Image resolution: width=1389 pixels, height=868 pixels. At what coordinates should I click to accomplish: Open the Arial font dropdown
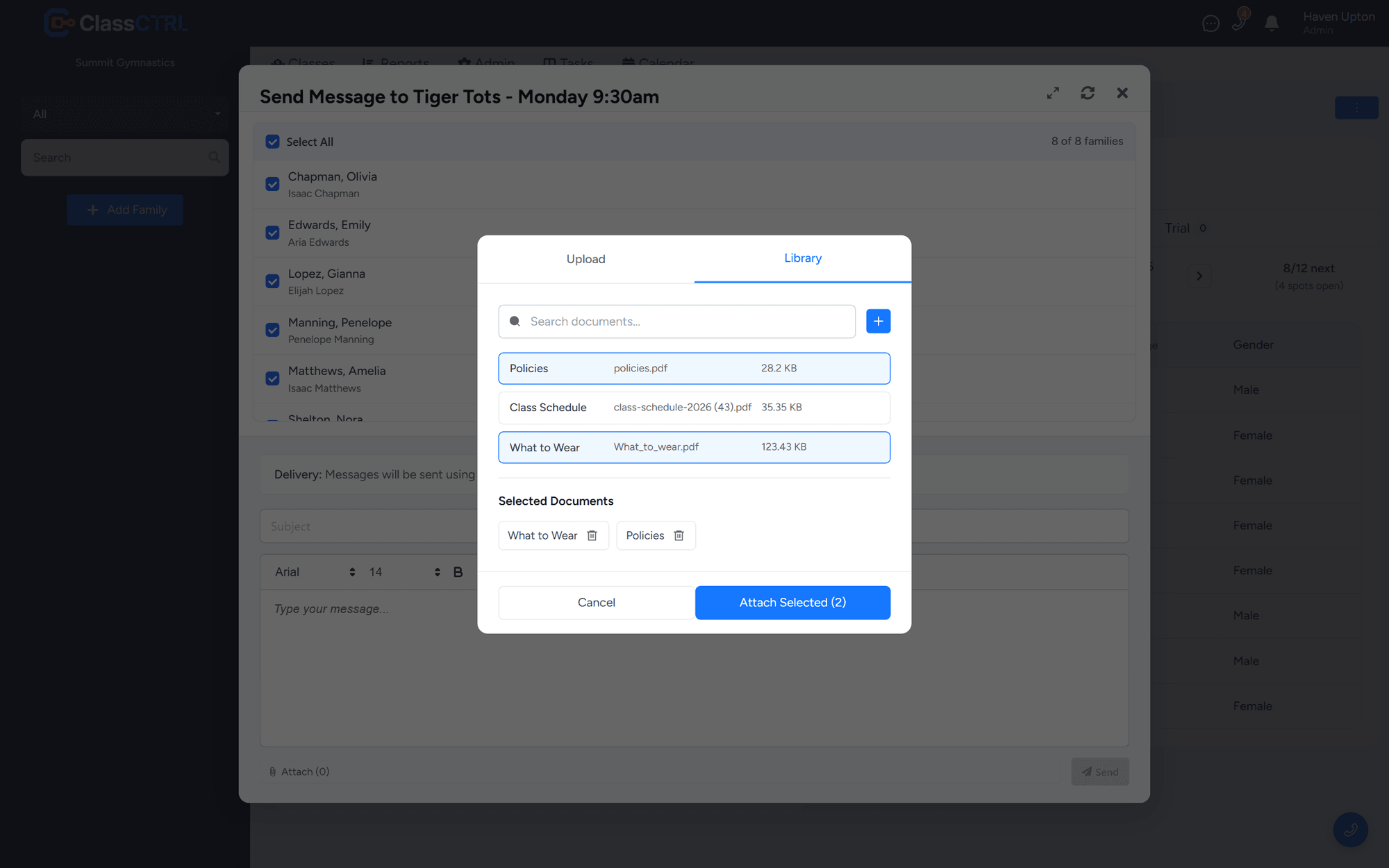[x=315, y=572]
